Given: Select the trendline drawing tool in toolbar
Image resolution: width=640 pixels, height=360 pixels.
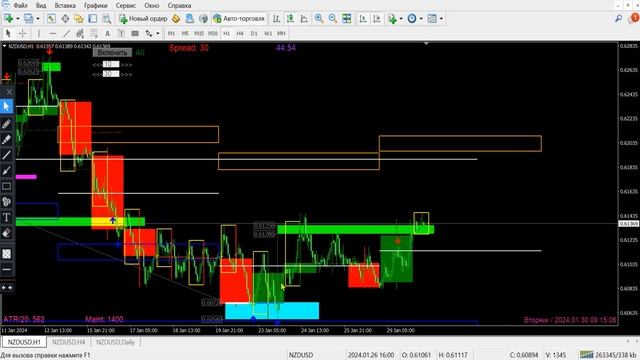Looking at the screenshot, I should (x=67, y=33).
